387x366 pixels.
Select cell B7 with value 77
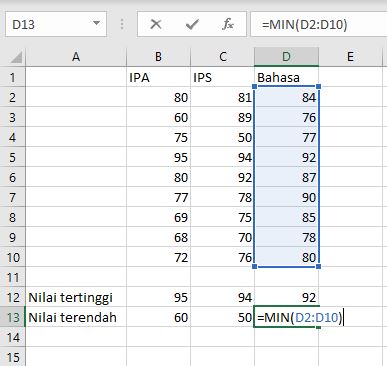158,197
